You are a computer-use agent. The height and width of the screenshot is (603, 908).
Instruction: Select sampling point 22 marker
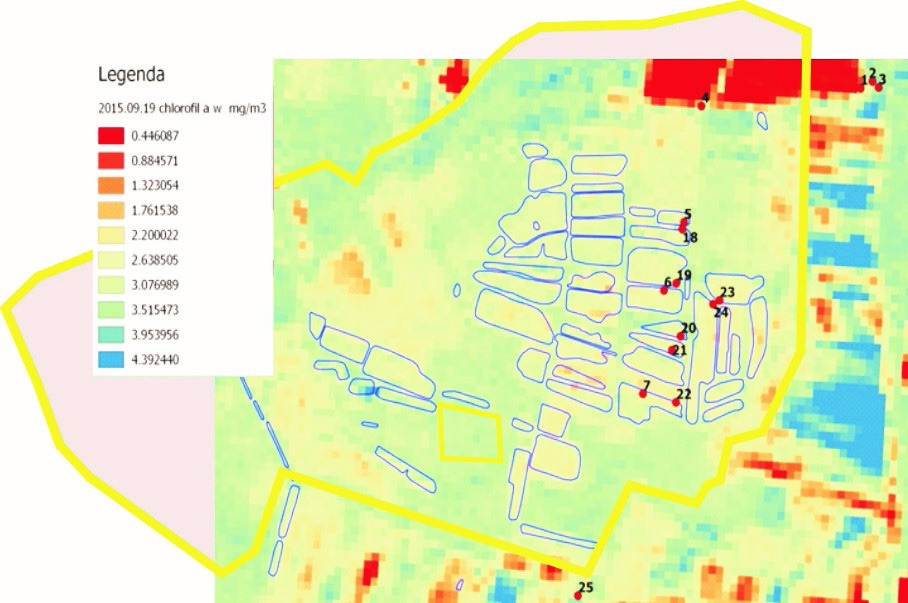click(x=676, y=403)
